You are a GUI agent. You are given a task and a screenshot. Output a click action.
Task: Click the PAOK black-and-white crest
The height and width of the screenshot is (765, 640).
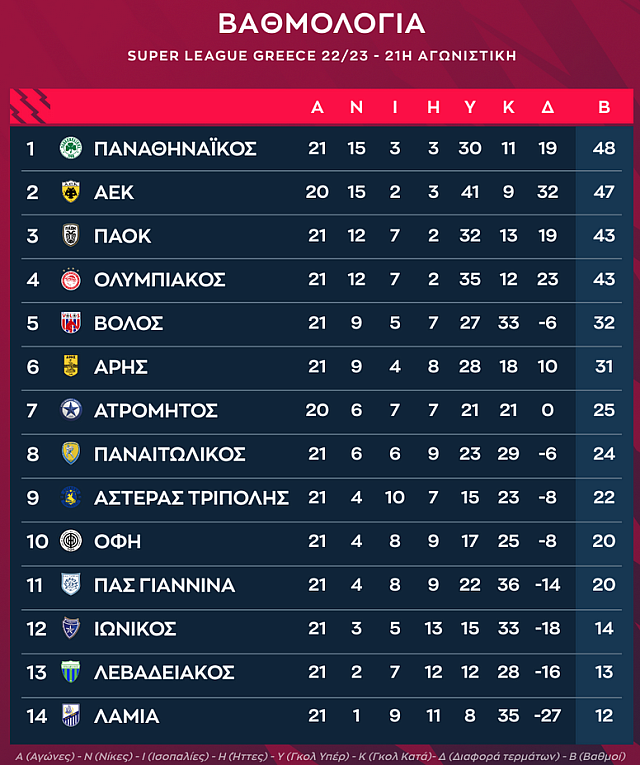[x=71, y=236]
